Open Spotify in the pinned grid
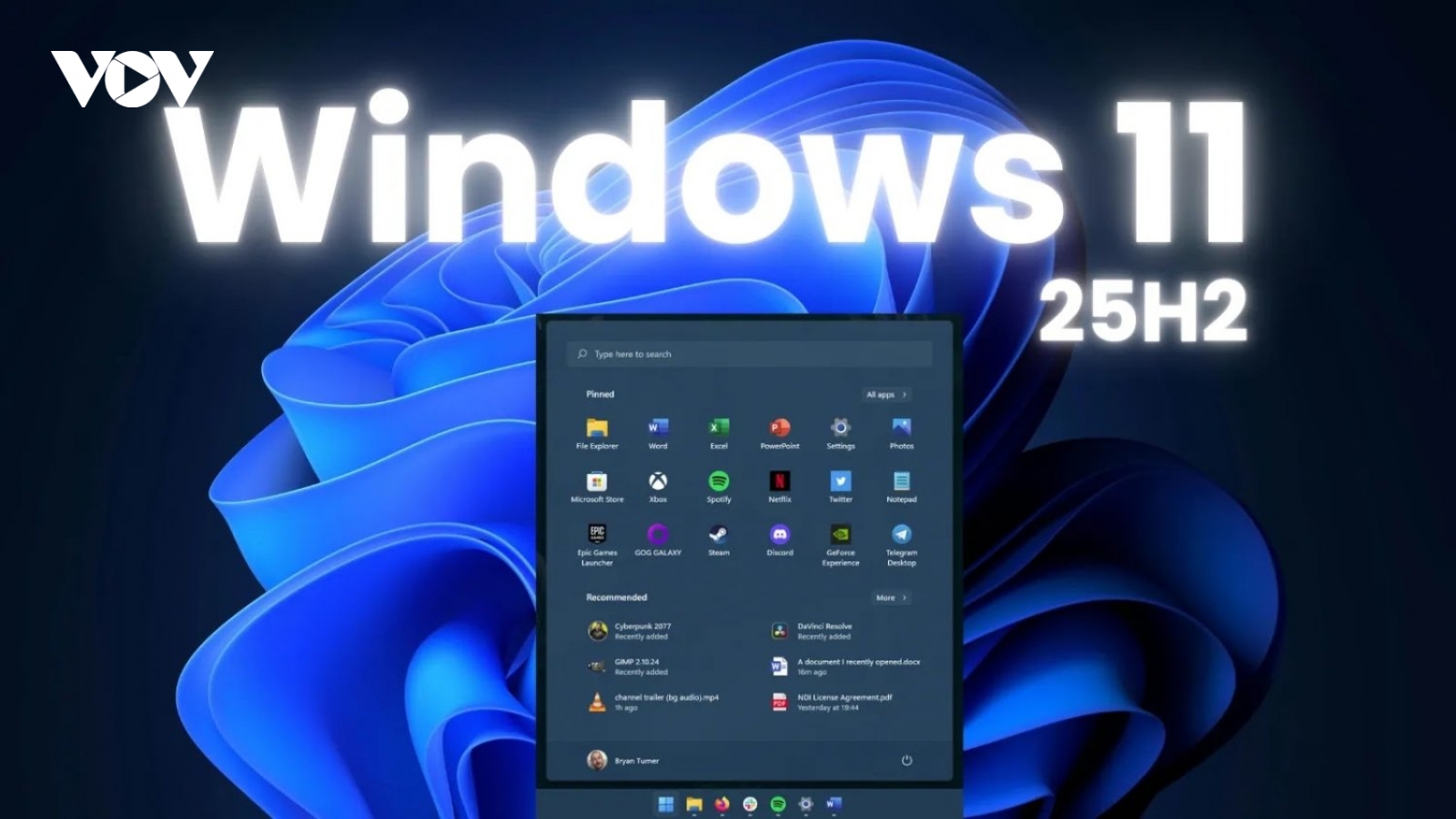1456x819 pixels. [719, 487]
